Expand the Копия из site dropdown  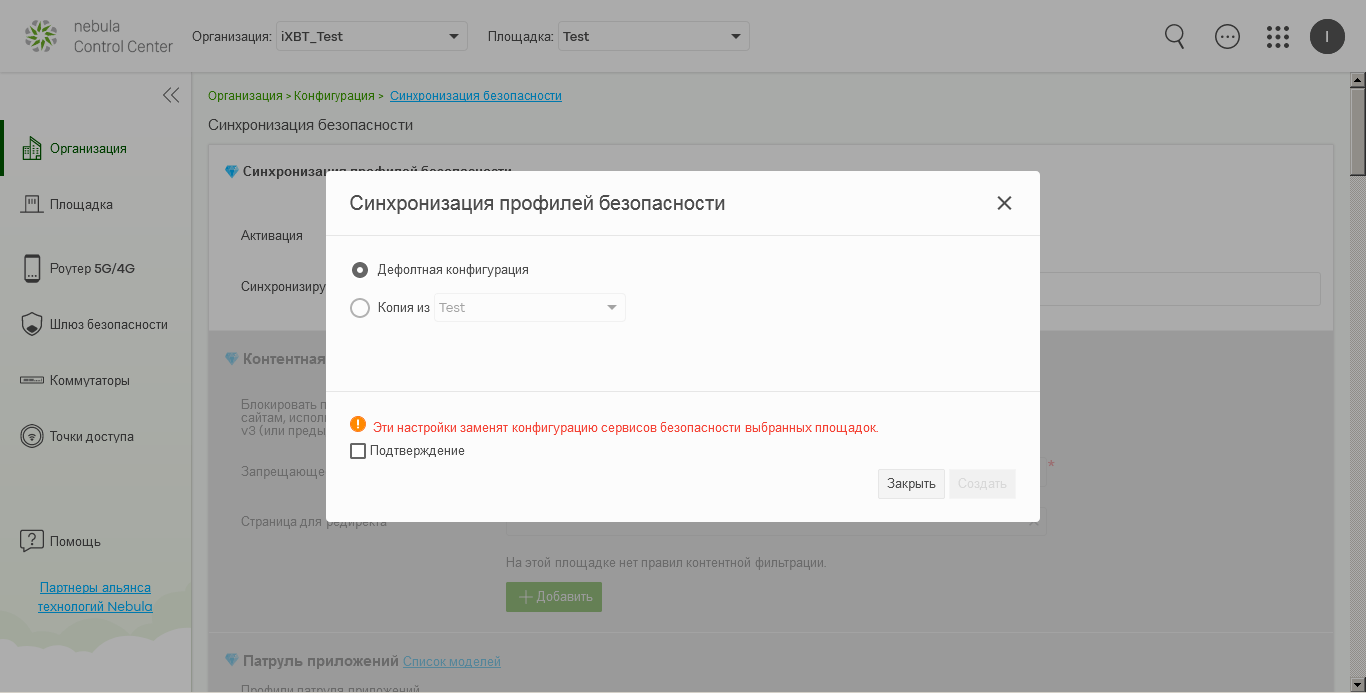coord(529,308)
